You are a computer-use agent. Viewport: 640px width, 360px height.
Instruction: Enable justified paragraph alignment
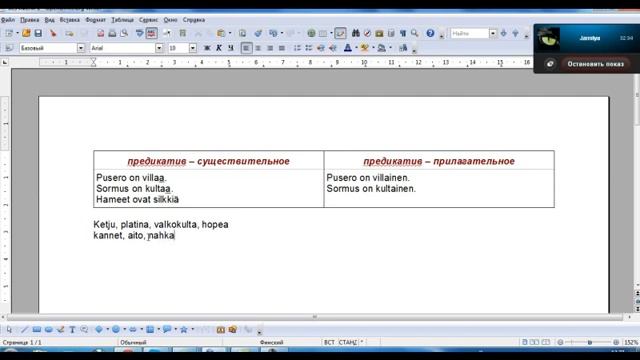pos(282,48)
